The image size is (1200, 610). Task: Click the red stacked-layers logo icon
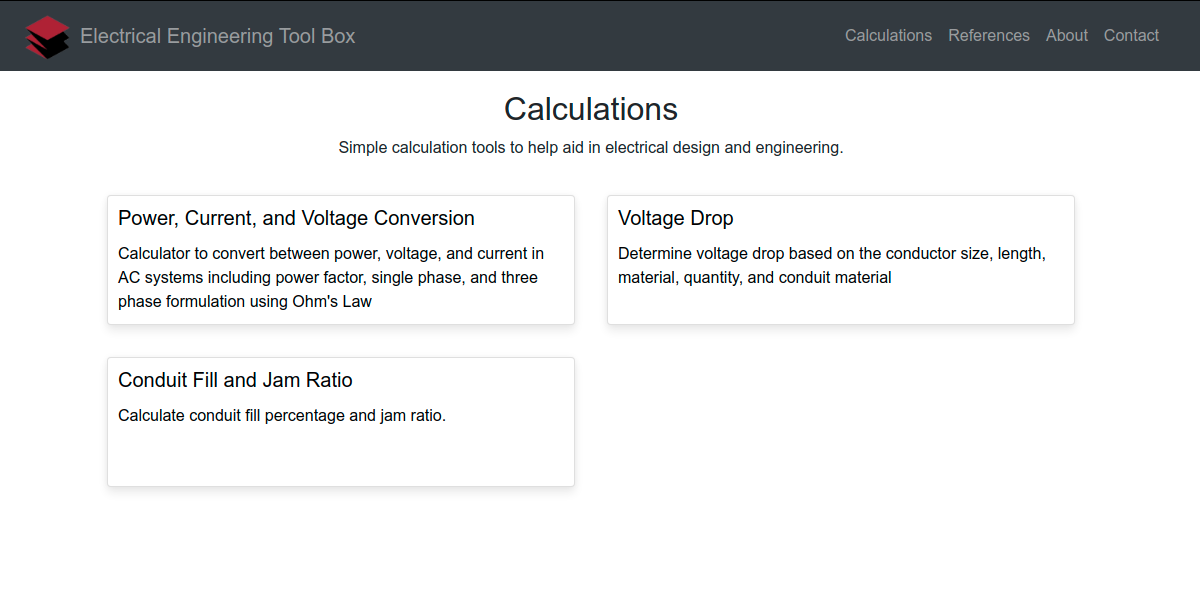coord(48,37)
